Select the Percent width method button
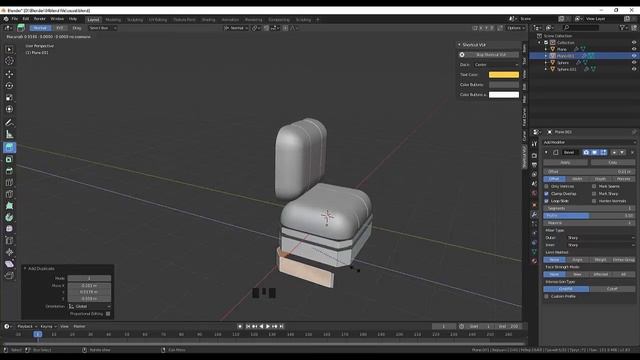 (x=623, y=179)
